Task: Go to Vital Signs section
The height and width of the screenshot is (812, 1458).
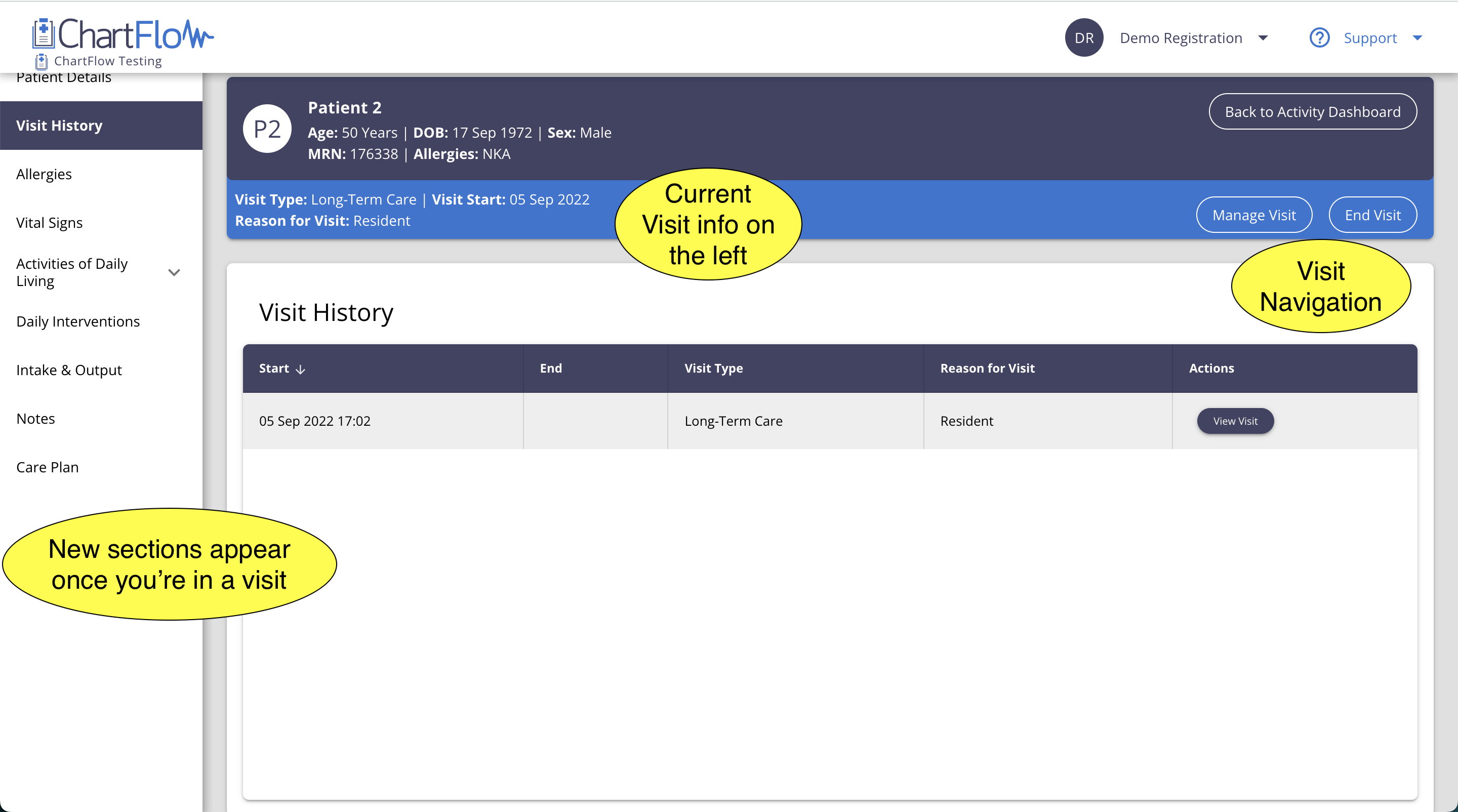Action: [49, 223]
